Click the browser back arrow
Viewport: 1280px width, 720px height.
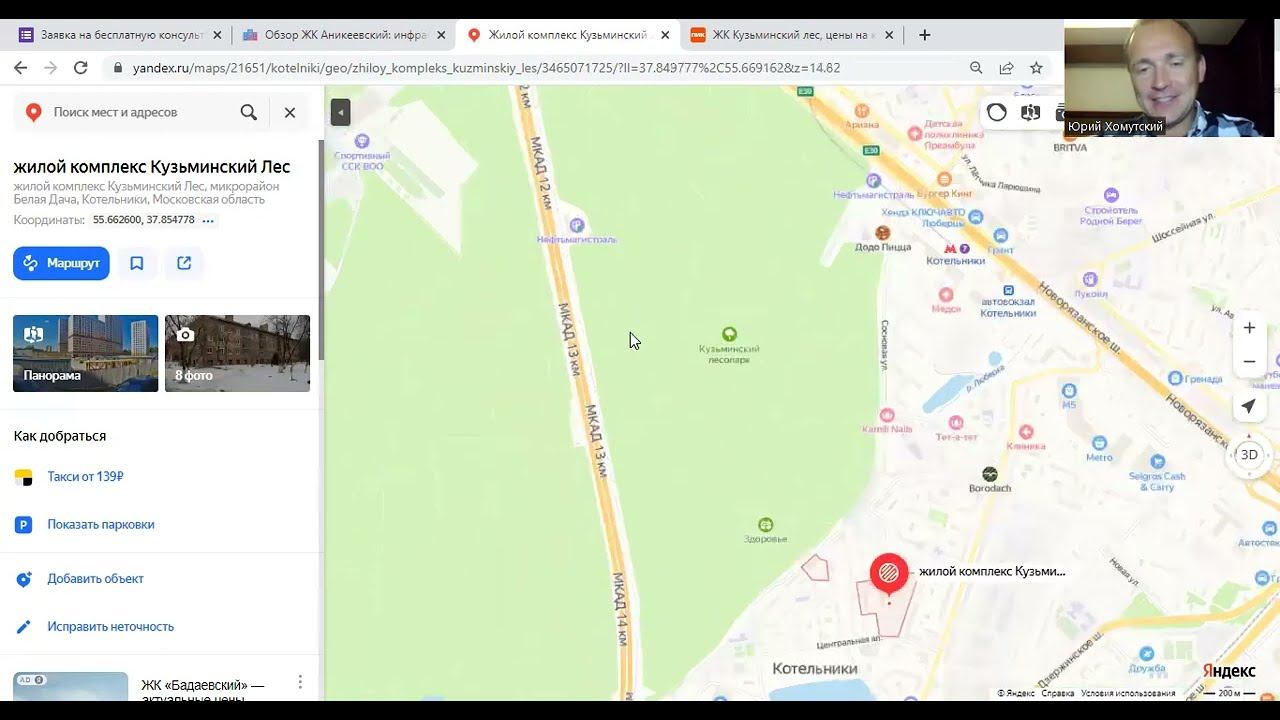click(x=20, y=68)
